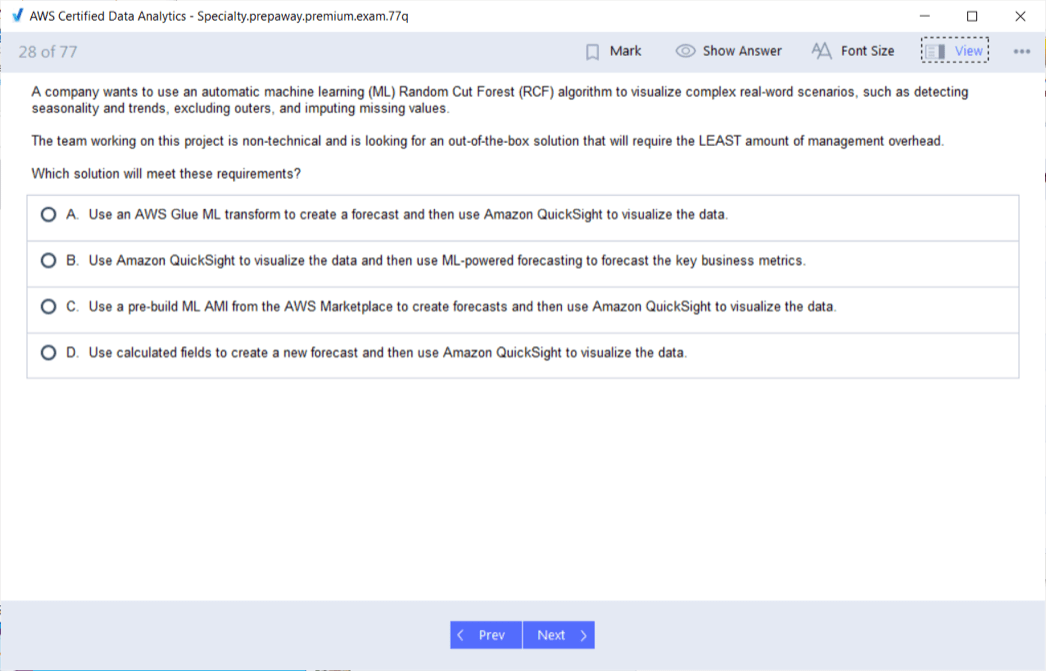Click the View label in toolbar

969,51
